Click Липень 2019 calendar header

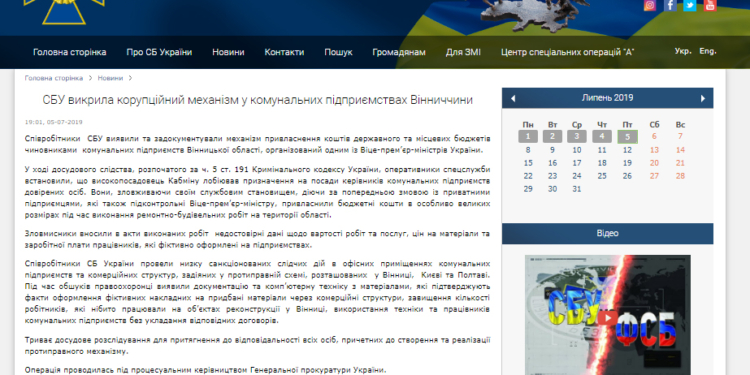[x=607, y=98]
